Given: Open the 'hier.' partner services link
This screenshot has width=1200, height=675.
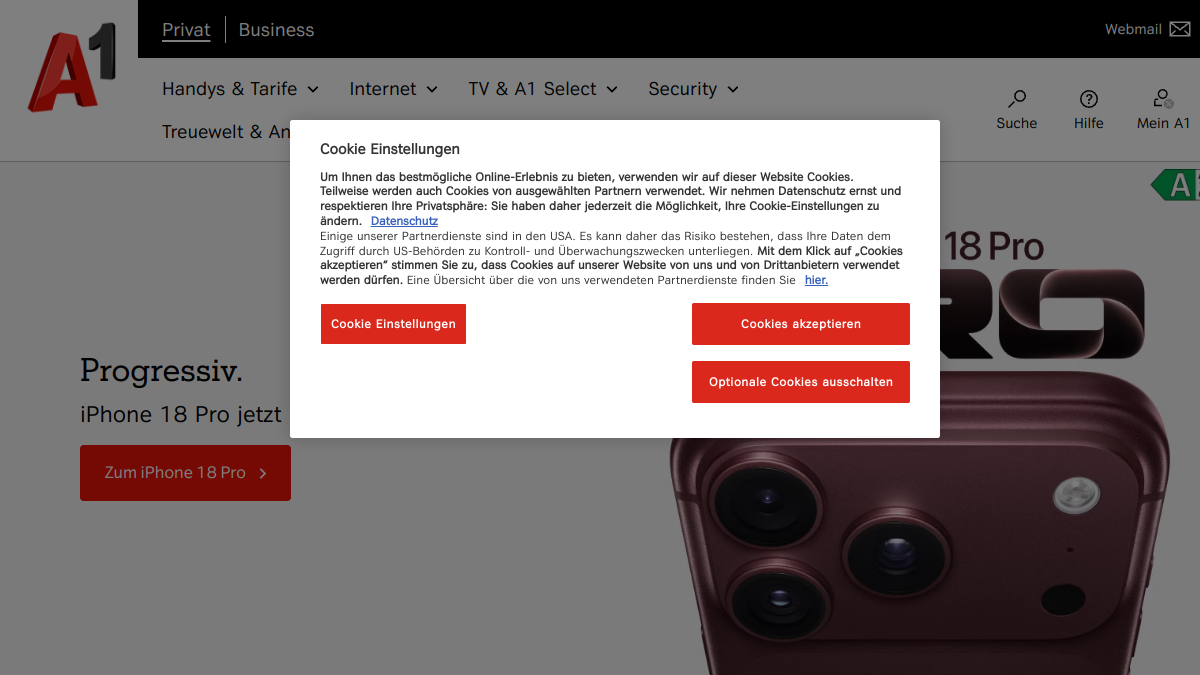Looking at the screenshot, I should (816, 280).
